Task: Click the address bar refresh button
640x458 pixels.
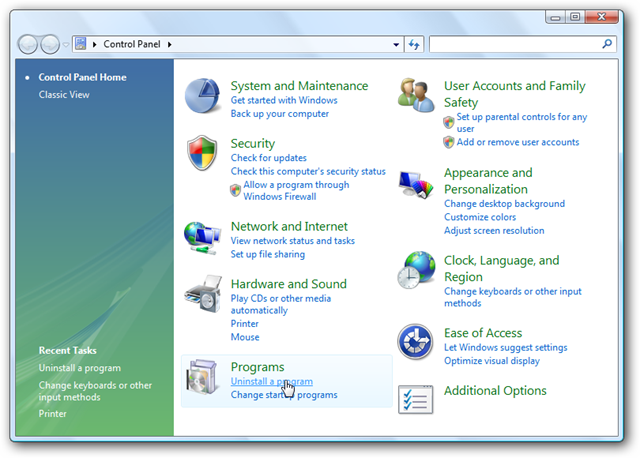Action: point(414,45)
